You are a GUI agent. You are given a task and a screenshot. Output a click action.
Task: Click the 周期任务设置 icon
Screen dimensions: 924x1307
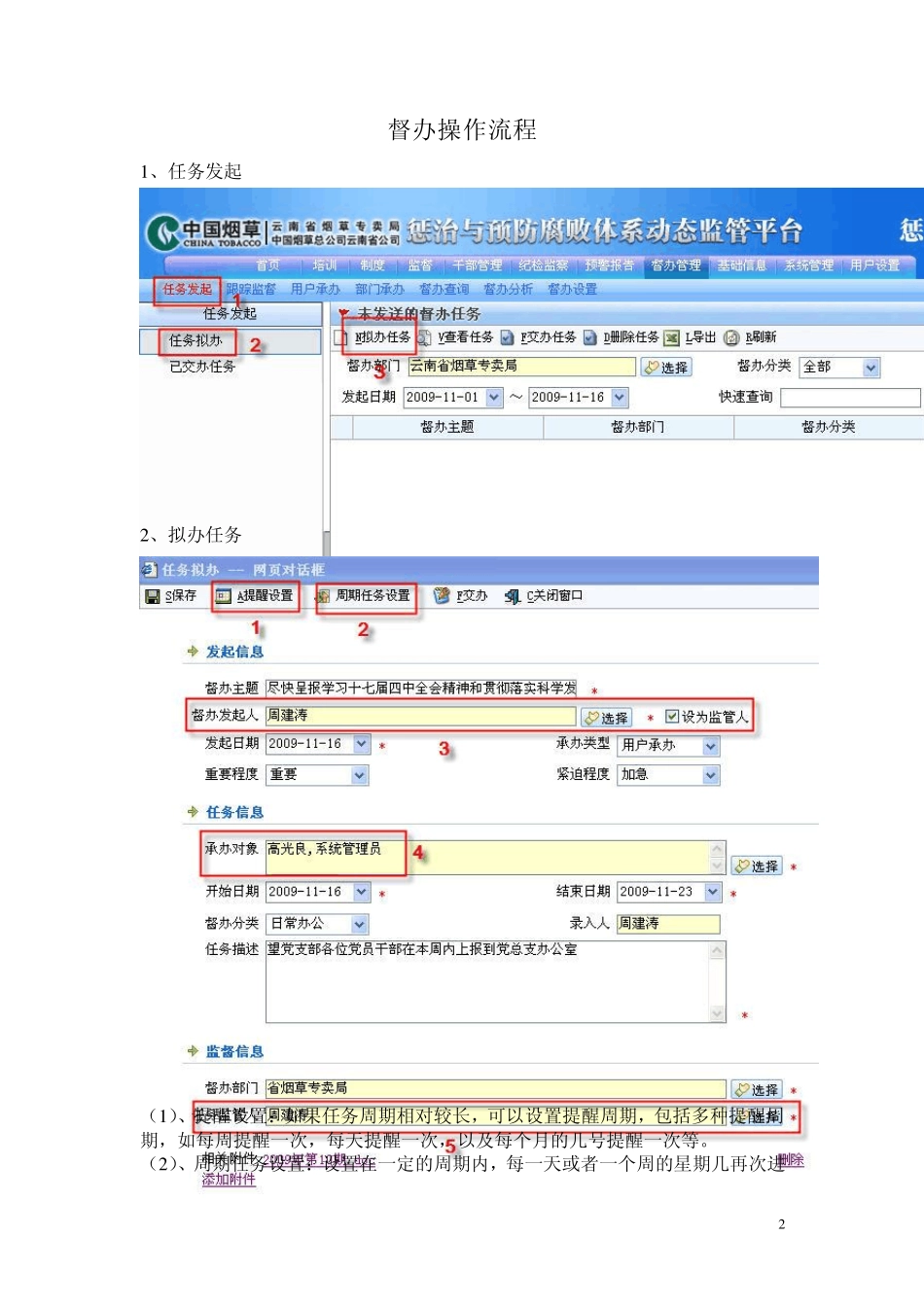pos(323,596)
